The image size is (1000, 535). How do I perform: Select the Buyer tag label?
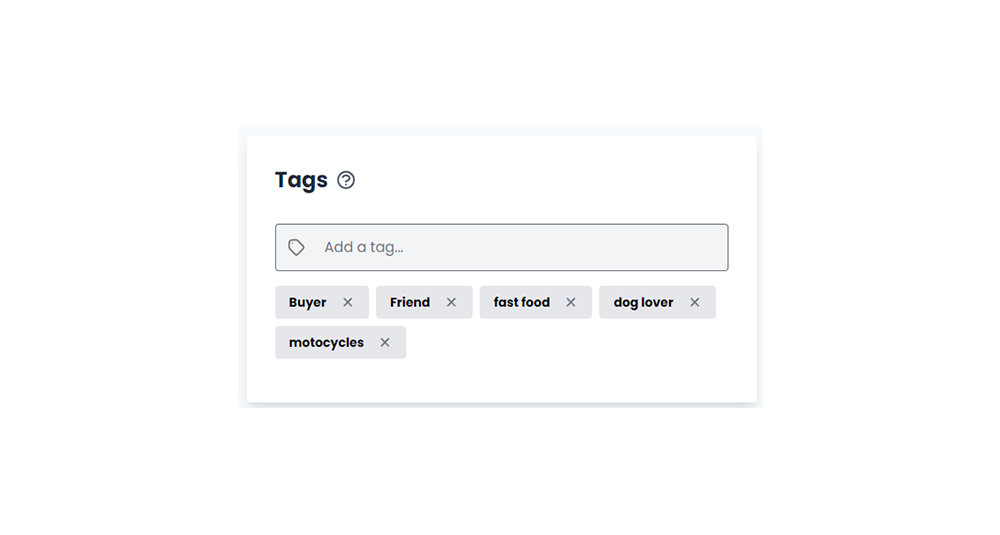click(307, 302)
